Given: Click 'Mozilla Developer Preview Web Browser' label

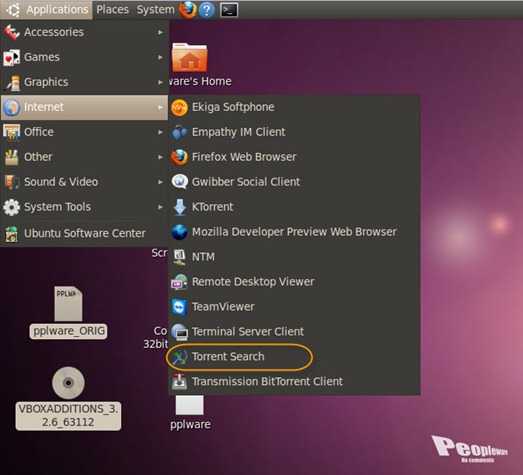Looking at the screenshot, I should coord(294,232).
